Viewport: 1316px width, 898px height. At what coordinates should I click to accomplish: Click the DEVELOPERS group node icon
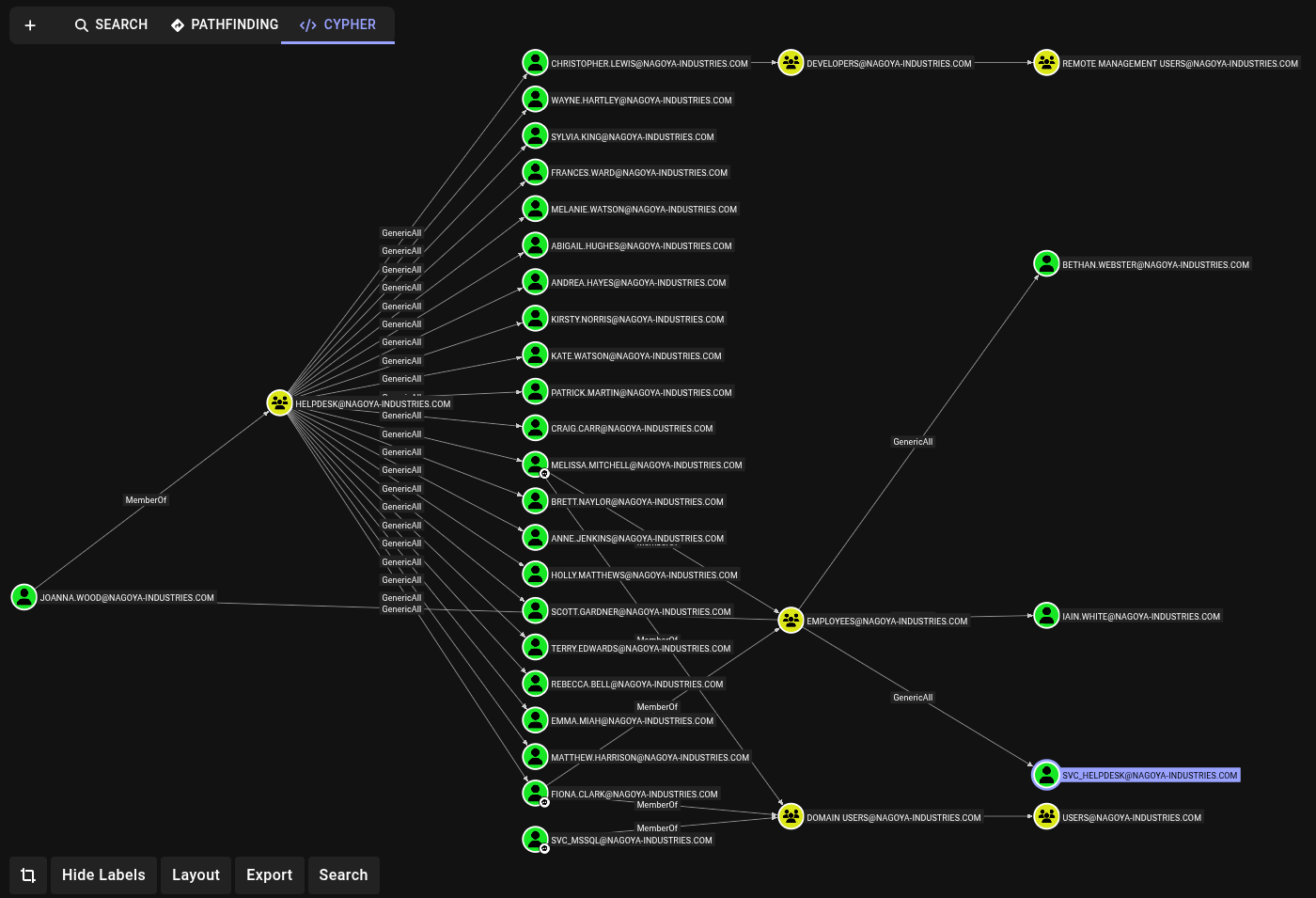tap(791, 63)
